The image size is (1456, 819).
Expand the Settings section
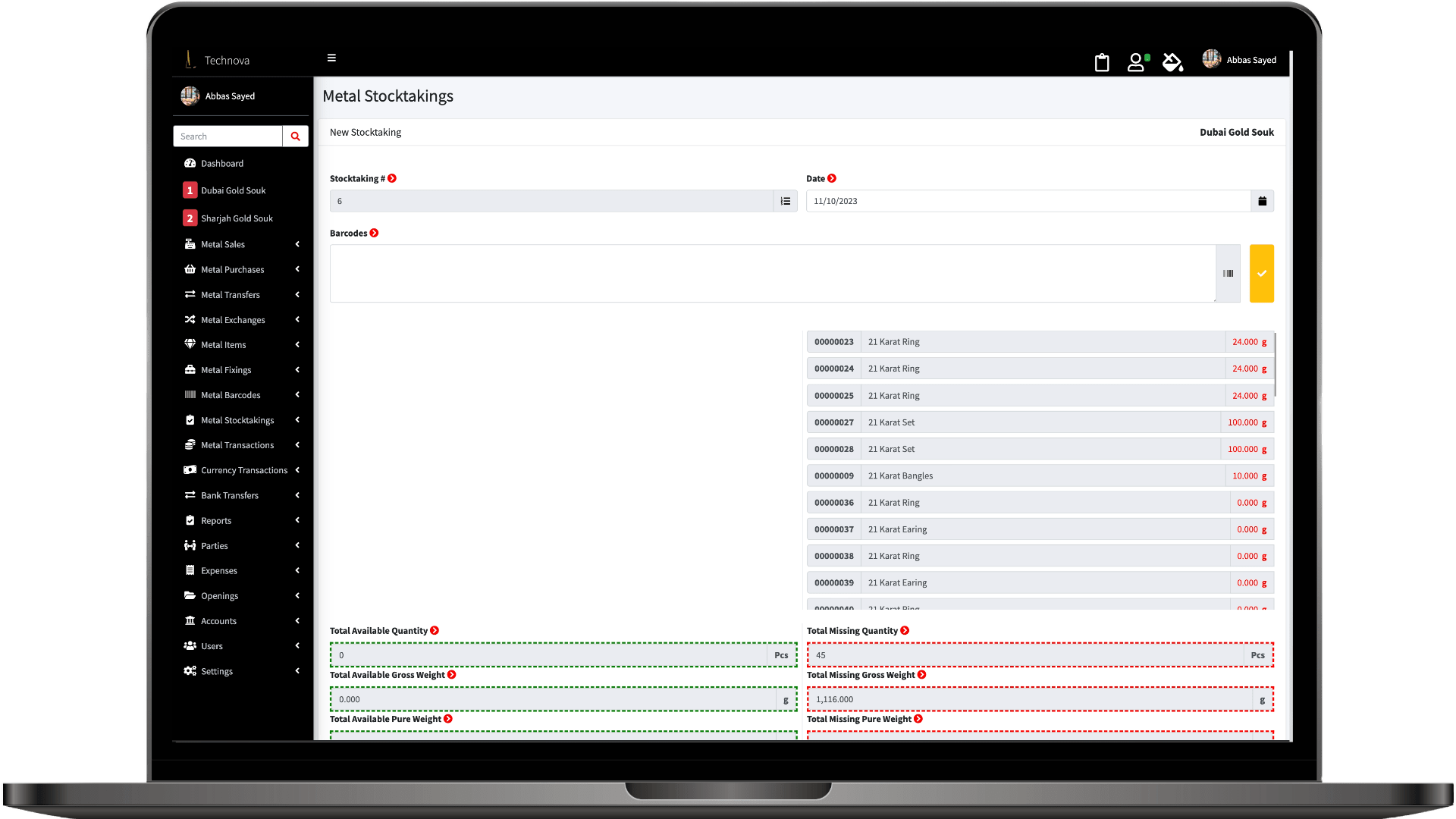pos(217,671)
